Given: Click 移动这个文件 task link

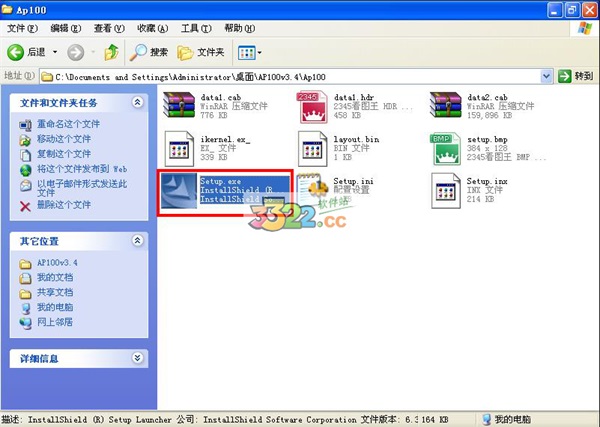Looking at the screenshot, I should click(x=64, y=139).
